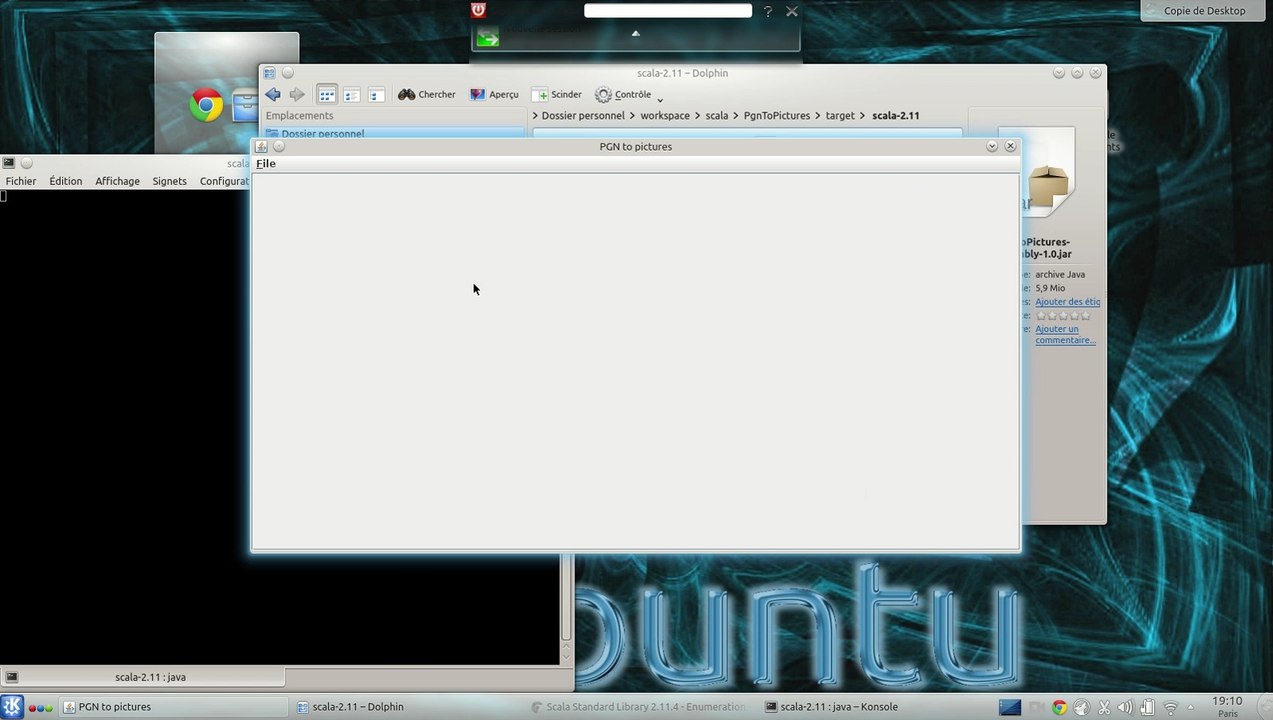The height and width of the screenshot is (720, 1273).
Task: Set the star rating in the Dolphin info panel
Action: pos(1063,315)
